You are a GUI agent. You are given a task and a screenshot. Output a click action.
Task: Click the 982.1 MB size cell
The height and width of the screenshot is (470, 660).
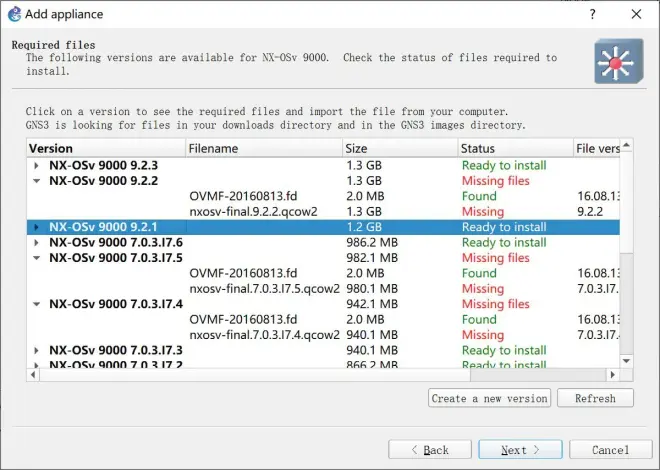pos(372,258)
